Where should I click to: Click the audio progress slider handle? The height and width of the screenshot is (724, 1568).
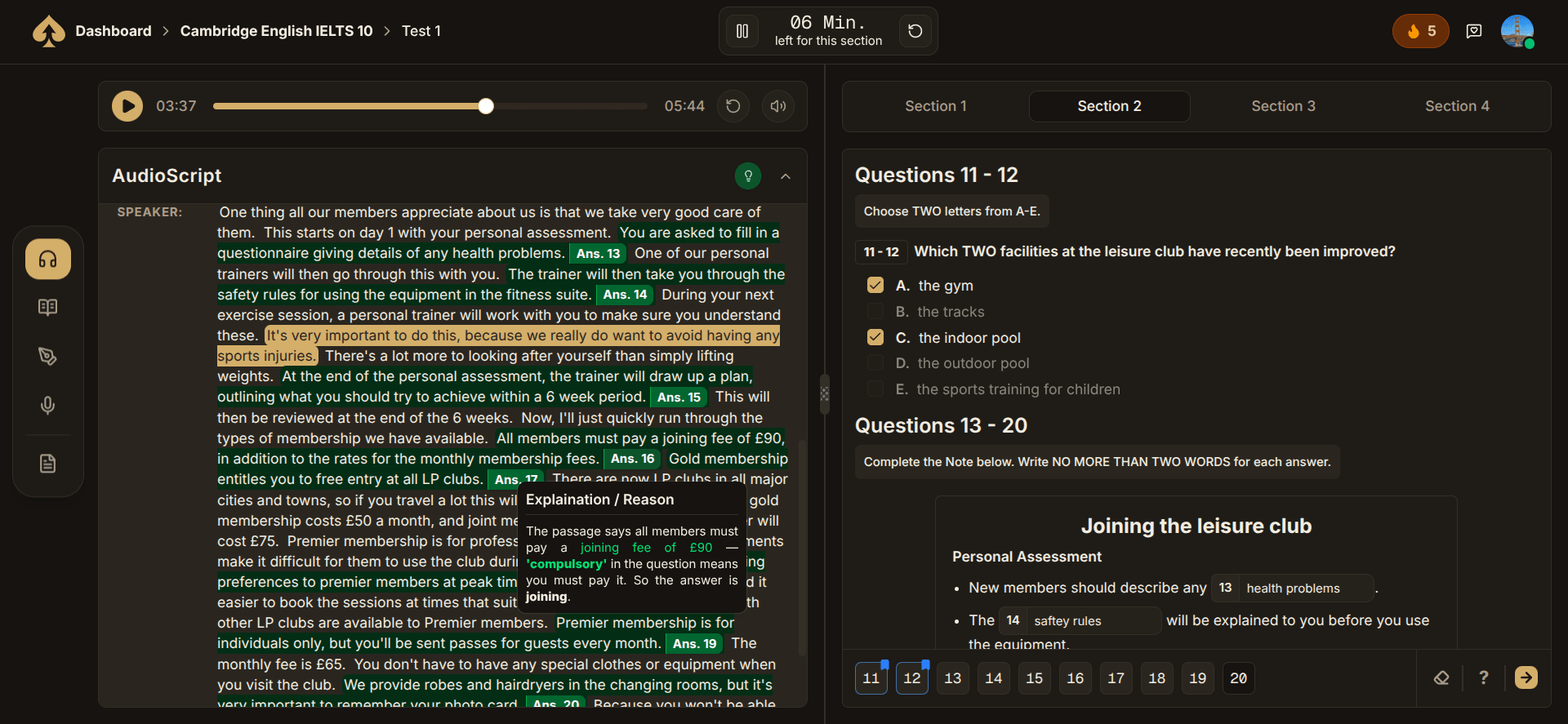[x=486, y=106]
